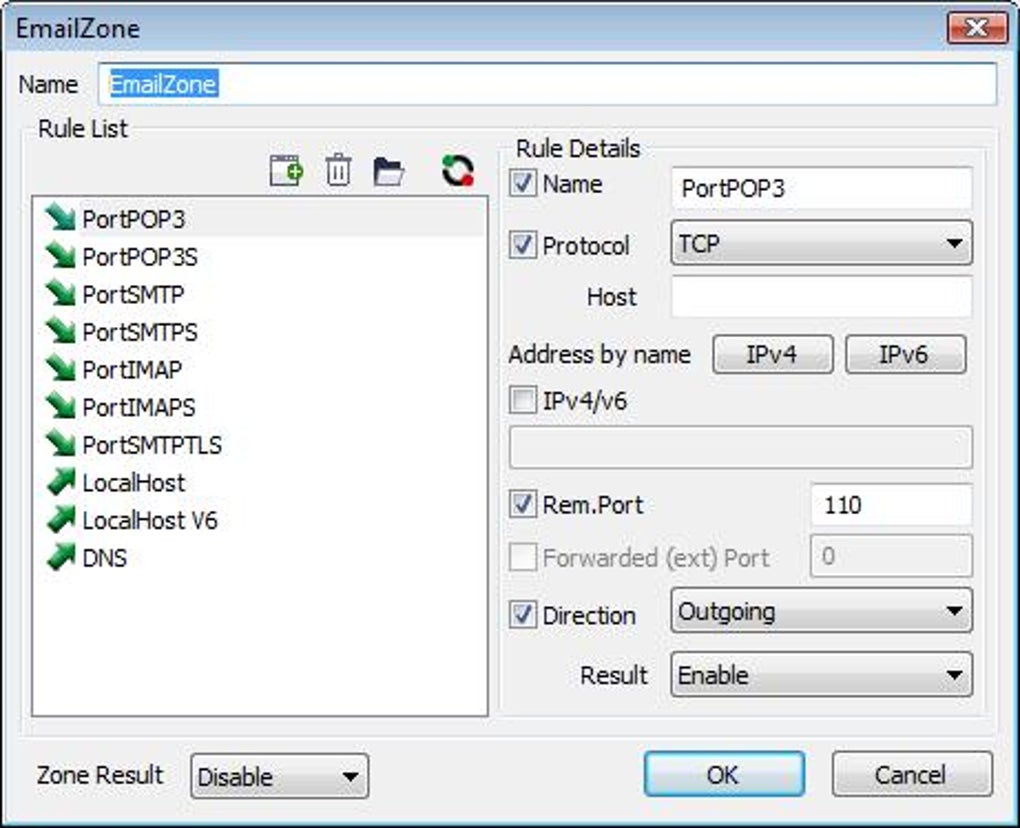The width and height of the screenshot is (1020, 828).
Task: Select the DNS rule text
Action: 105,559
